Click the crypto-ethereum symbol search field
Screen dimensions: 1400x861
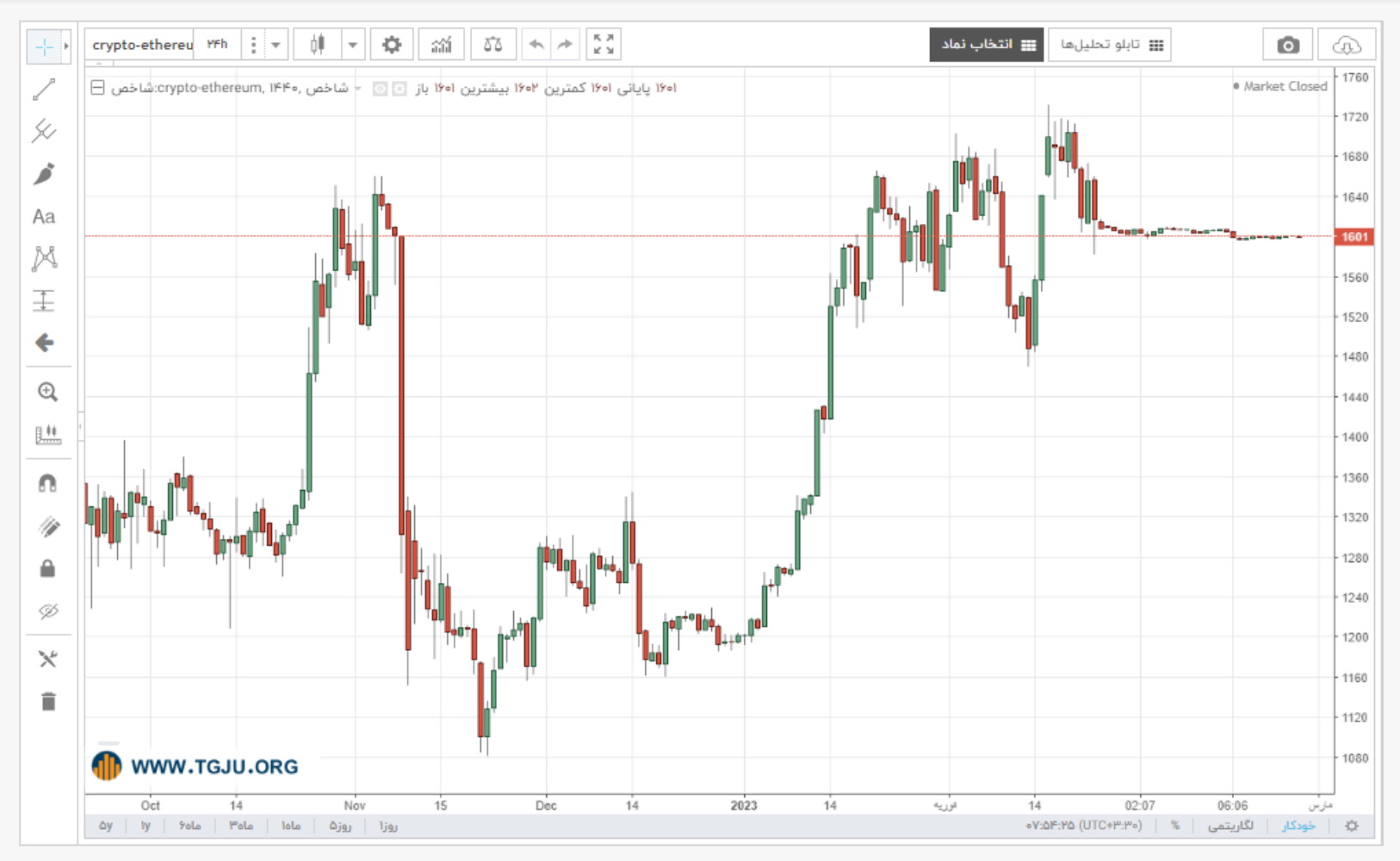pyautogui.click(x=140, y=45)
